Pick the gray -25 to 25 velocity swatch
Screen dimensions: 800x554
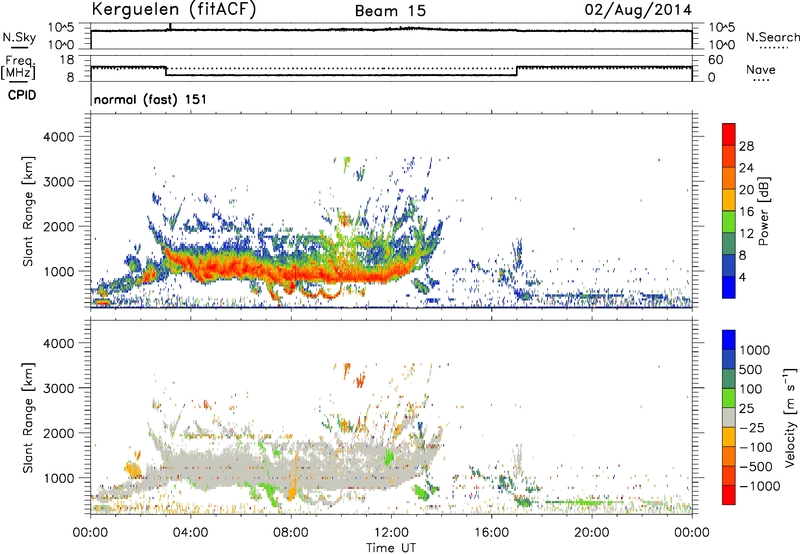coord(729,418)
